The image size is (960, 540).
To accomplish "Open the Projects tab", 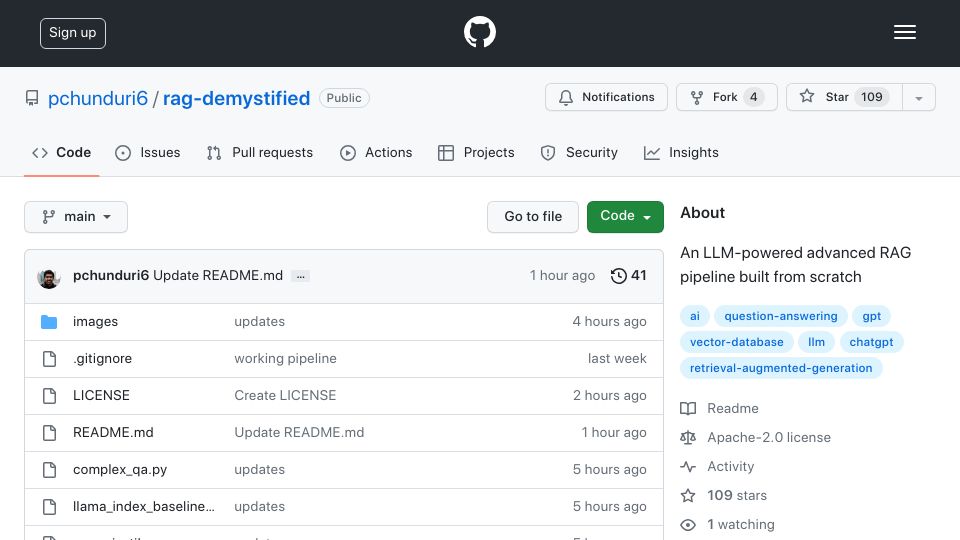I will pos(476,152).
